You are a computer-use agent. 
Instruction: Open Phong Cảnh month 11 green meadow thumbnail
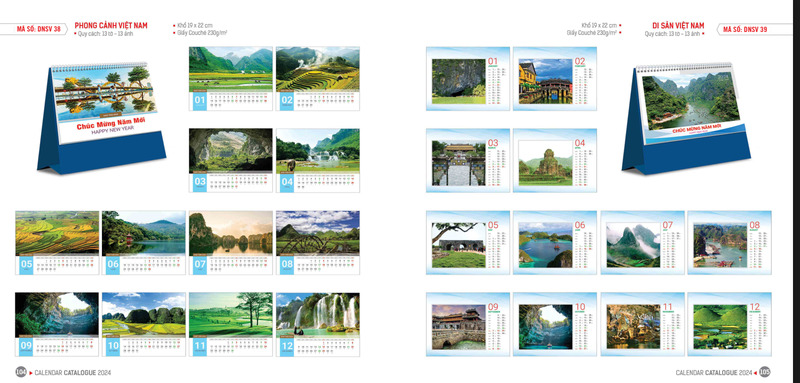tap(231, 324)
